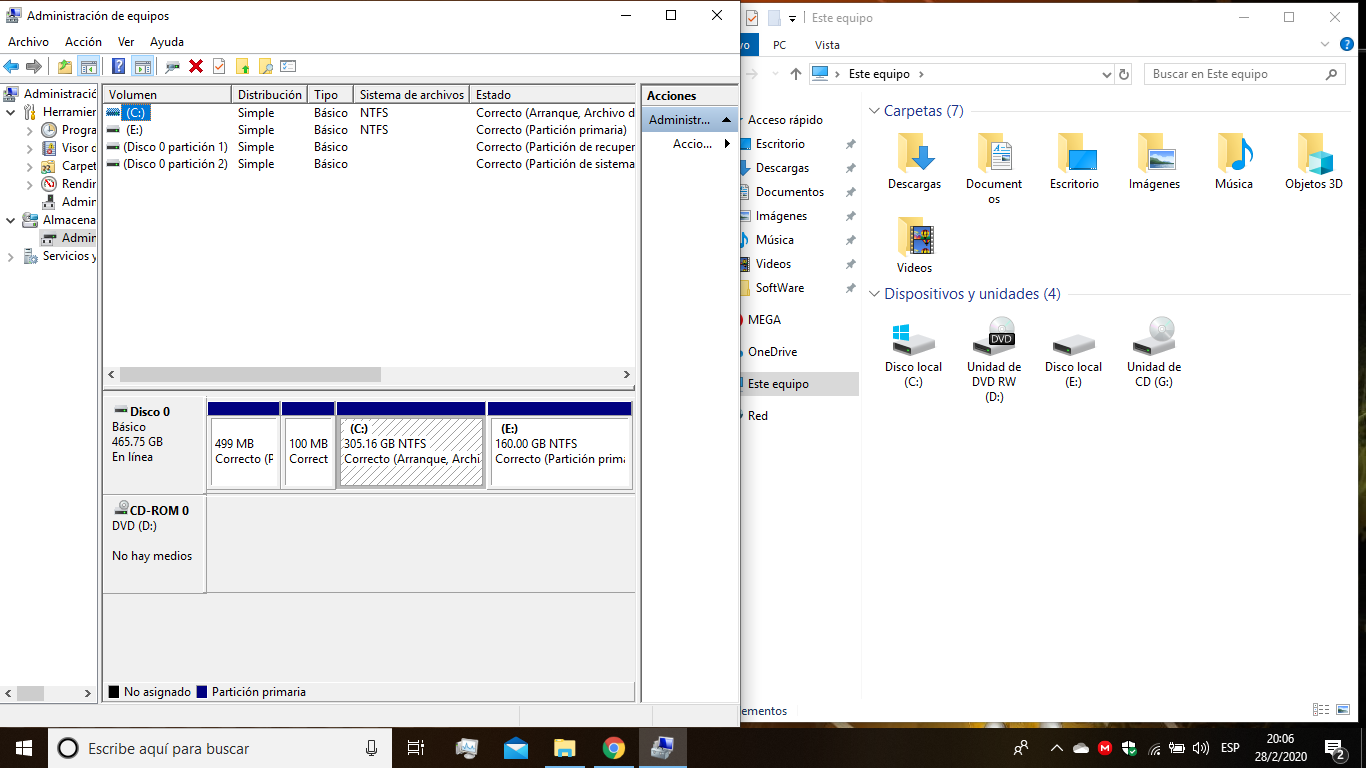The image size is (1366, 768).
Task: Click the properties checkmark page icon
Action: coord(219,66)
